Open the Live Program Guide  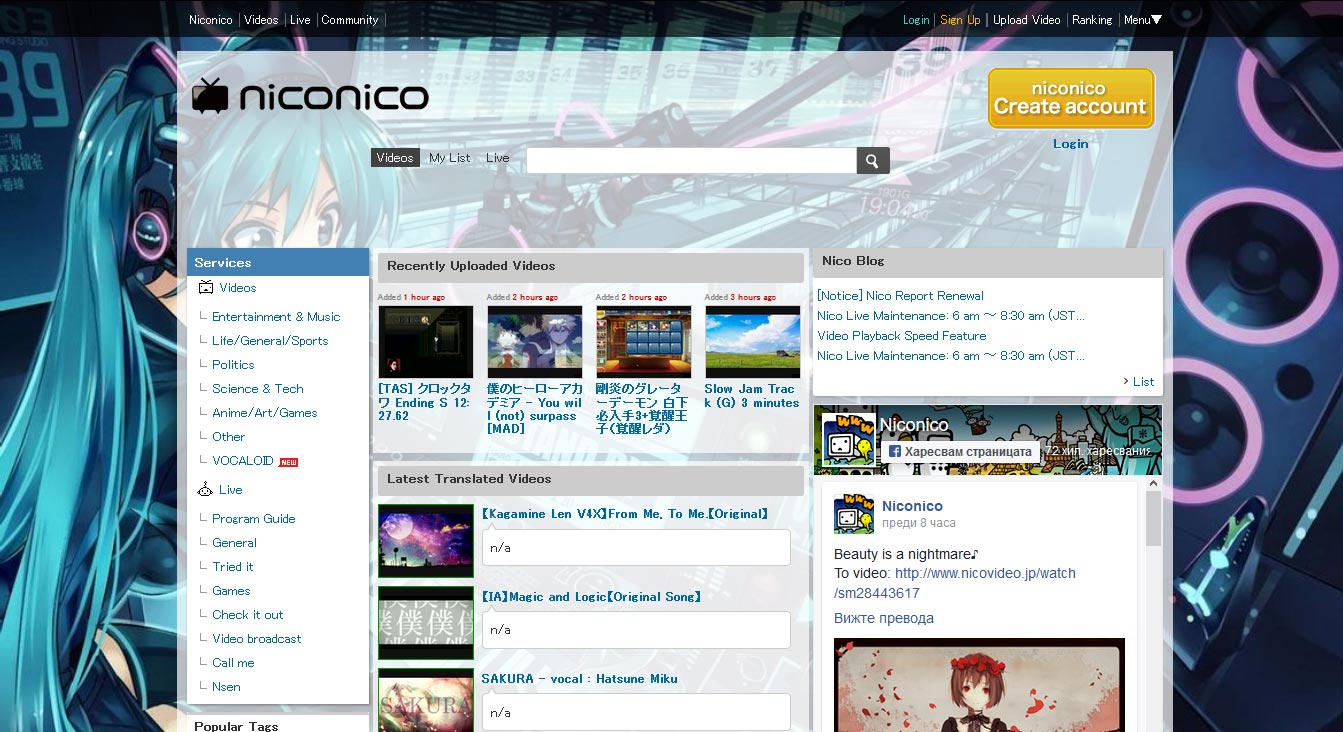253,519
